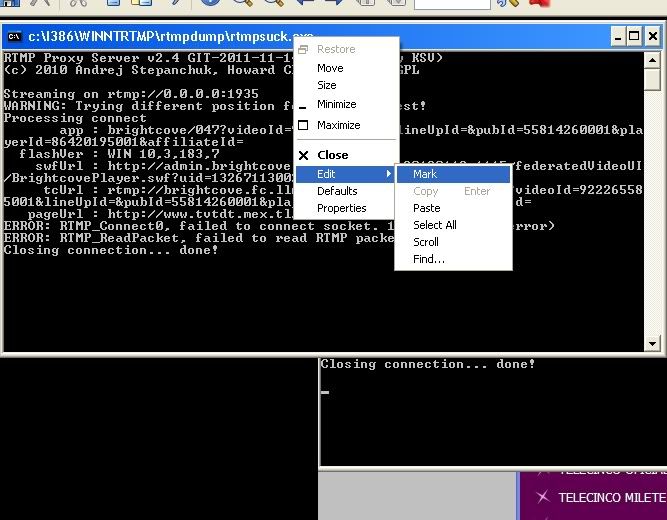667x520 pixels.
Task: Open Defaults from the console menu
Action: (x=337, y=191)
